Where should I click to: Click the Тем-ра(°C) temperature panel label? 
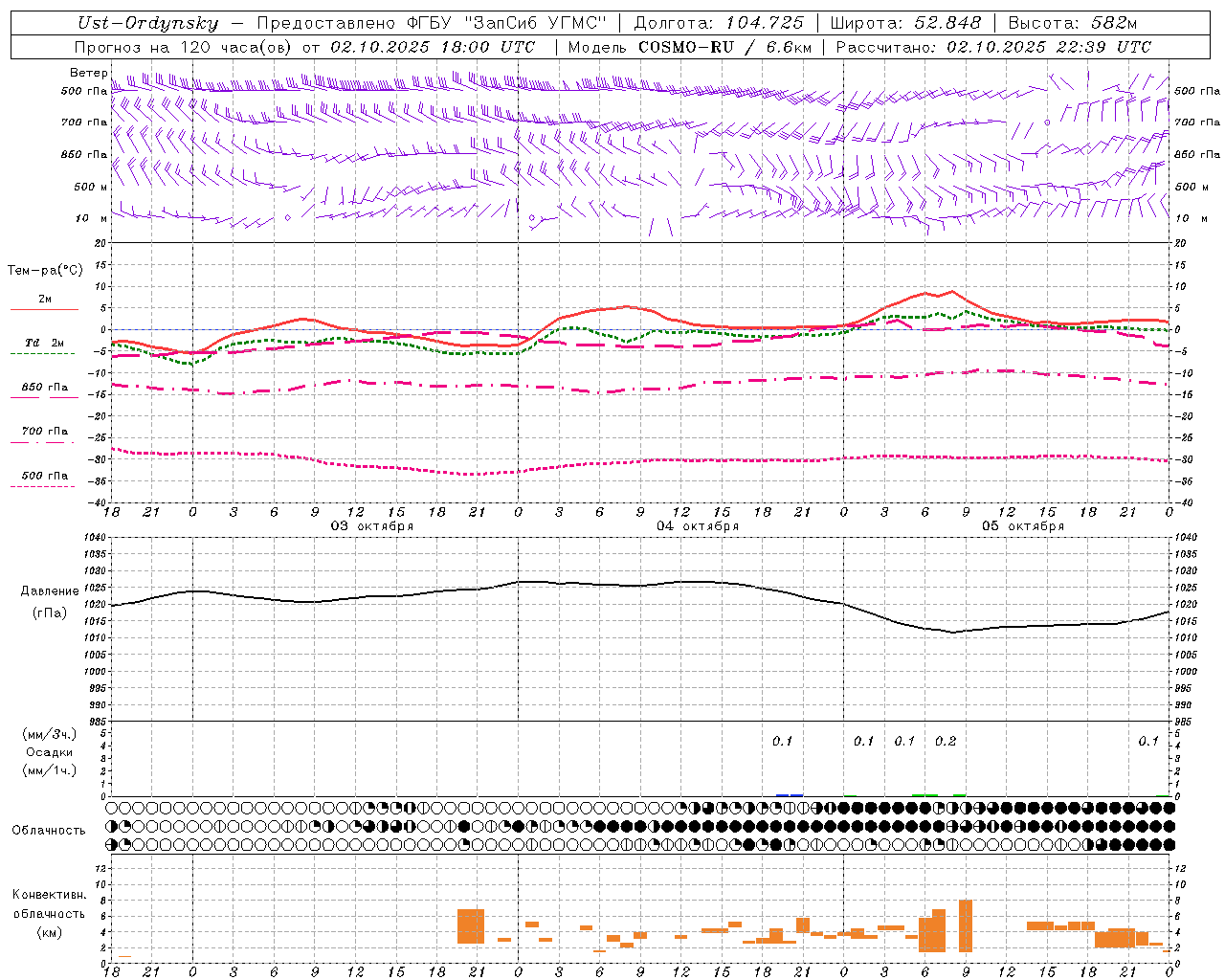pos(45,271)
